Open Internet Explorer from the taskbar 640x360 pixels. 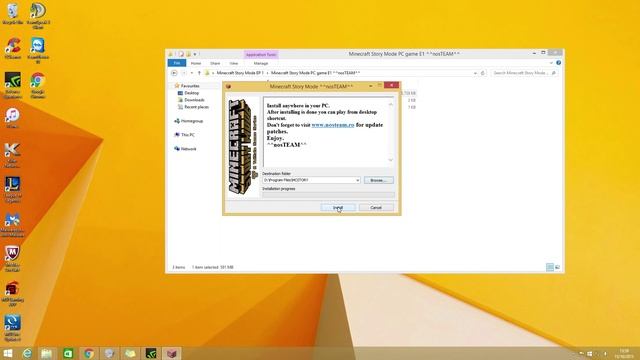(x=27, y=353)
